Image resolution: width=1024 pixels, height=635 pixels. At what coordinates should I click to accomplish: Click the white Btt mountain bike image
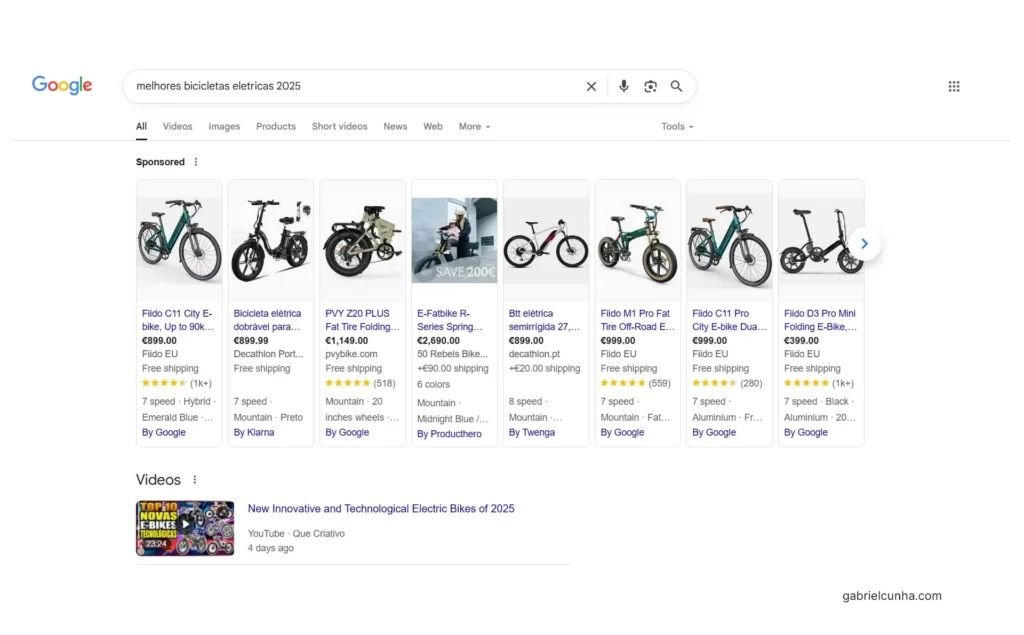pos(546,240)
